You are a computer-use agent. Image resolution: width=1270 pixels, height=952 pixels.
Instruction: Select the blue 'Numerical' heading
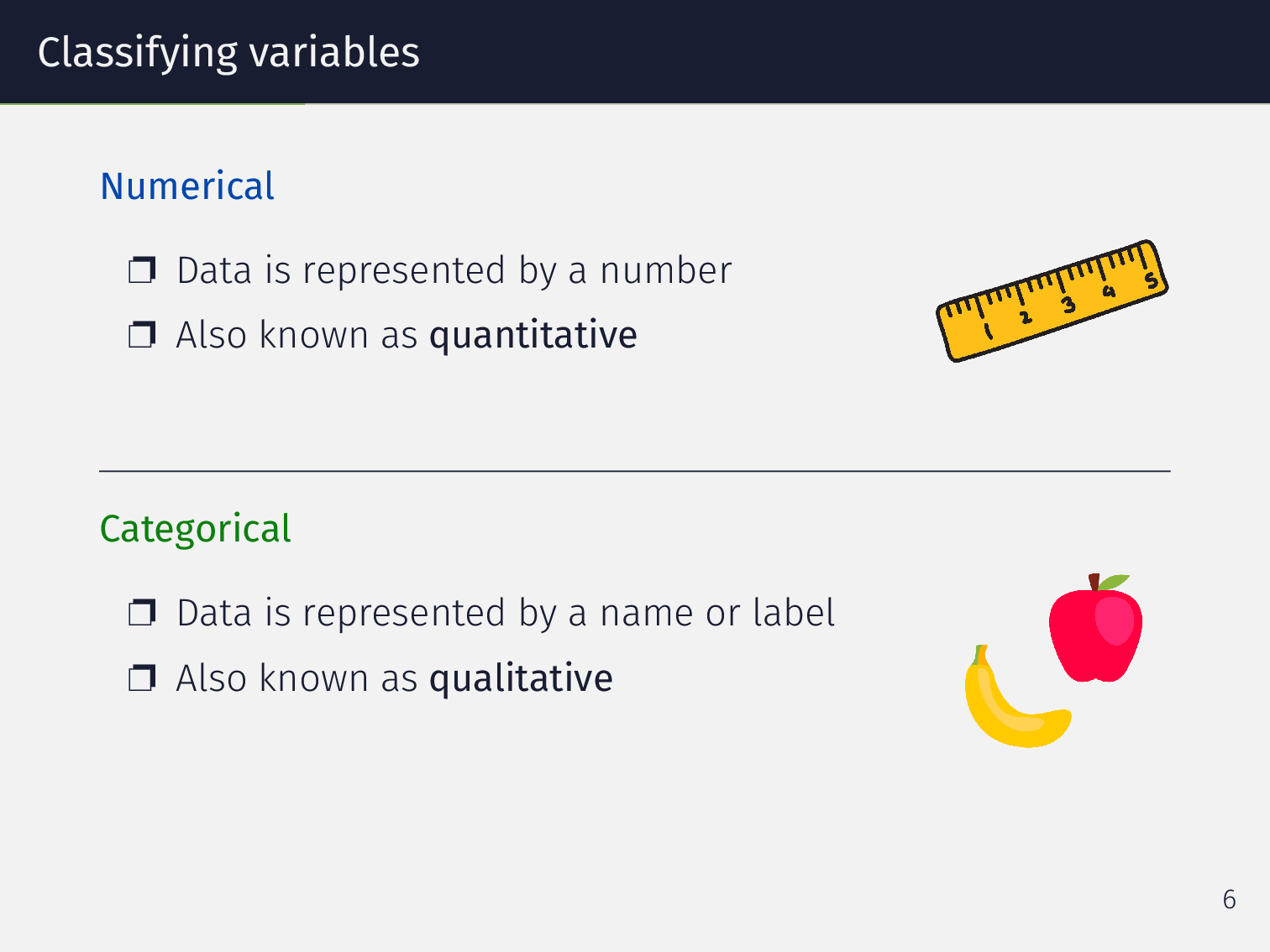[x=187, y=186]
